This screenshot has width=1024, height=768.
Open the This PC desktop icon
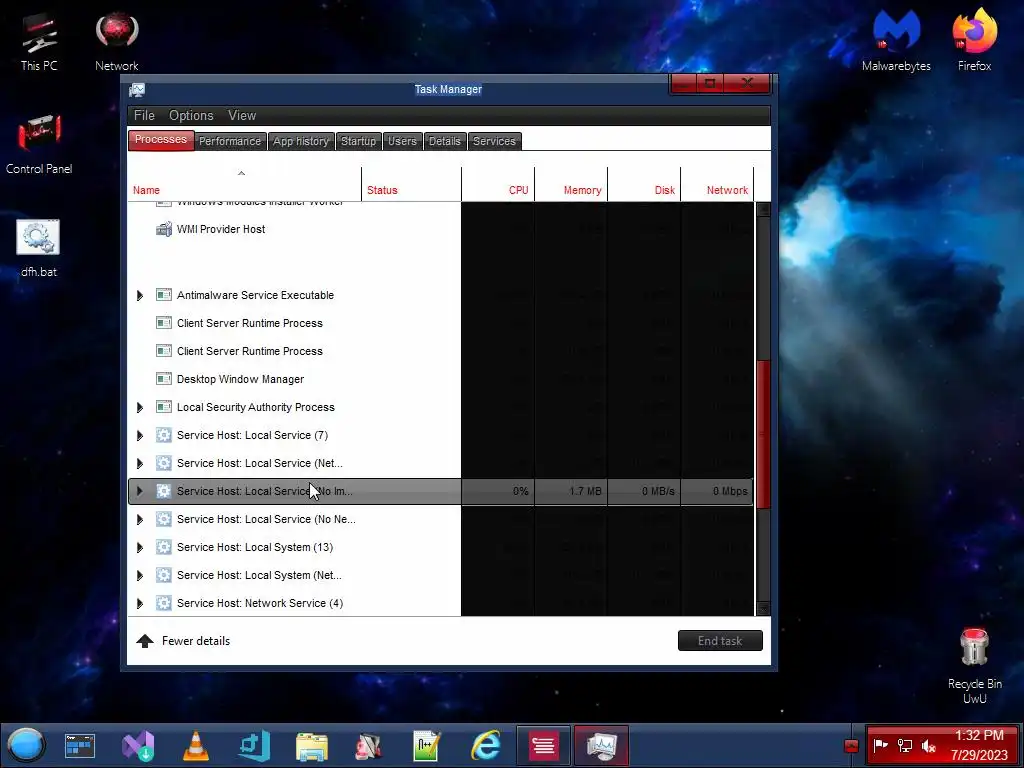[39, 40]
